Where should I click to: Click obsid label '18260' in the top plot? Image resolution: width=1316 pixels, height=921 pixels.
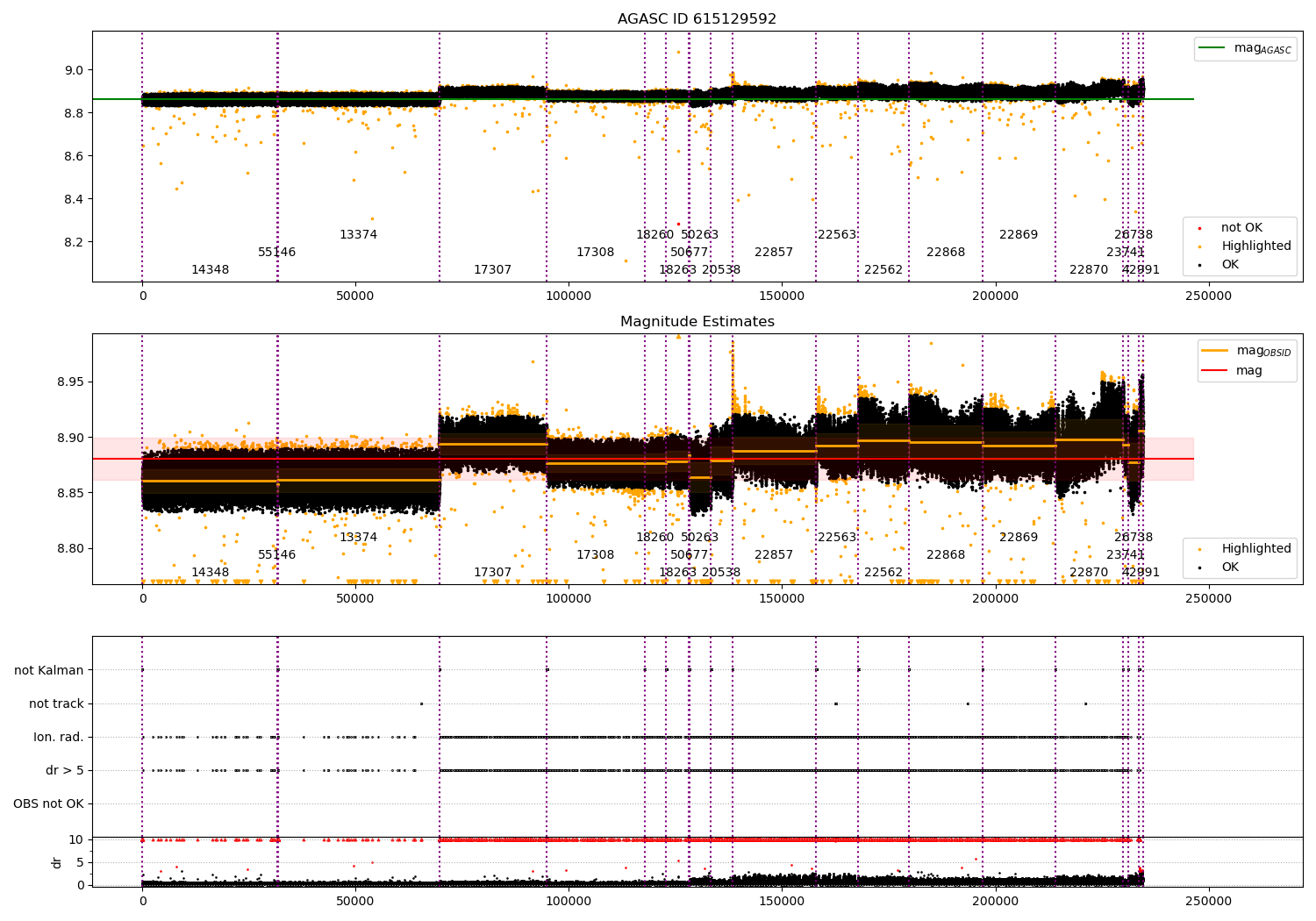tap(655, 235)
